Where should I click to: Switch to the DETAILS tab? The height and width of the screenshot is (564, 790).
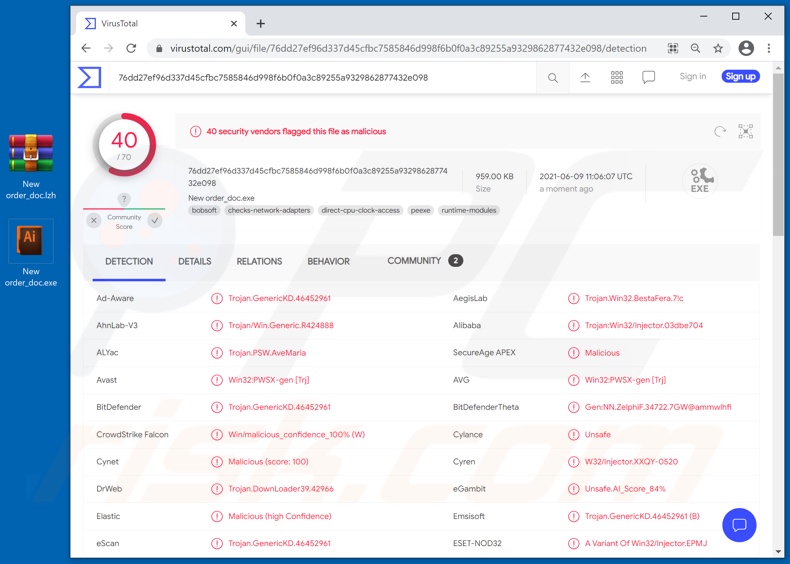(194, 261)
